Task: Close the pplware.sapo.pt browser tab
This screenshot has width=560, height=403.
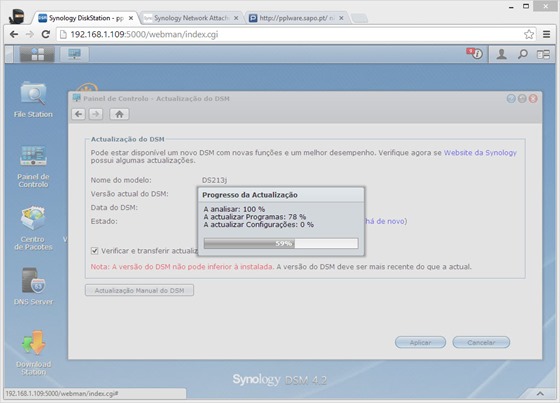Action: (341, 18)
